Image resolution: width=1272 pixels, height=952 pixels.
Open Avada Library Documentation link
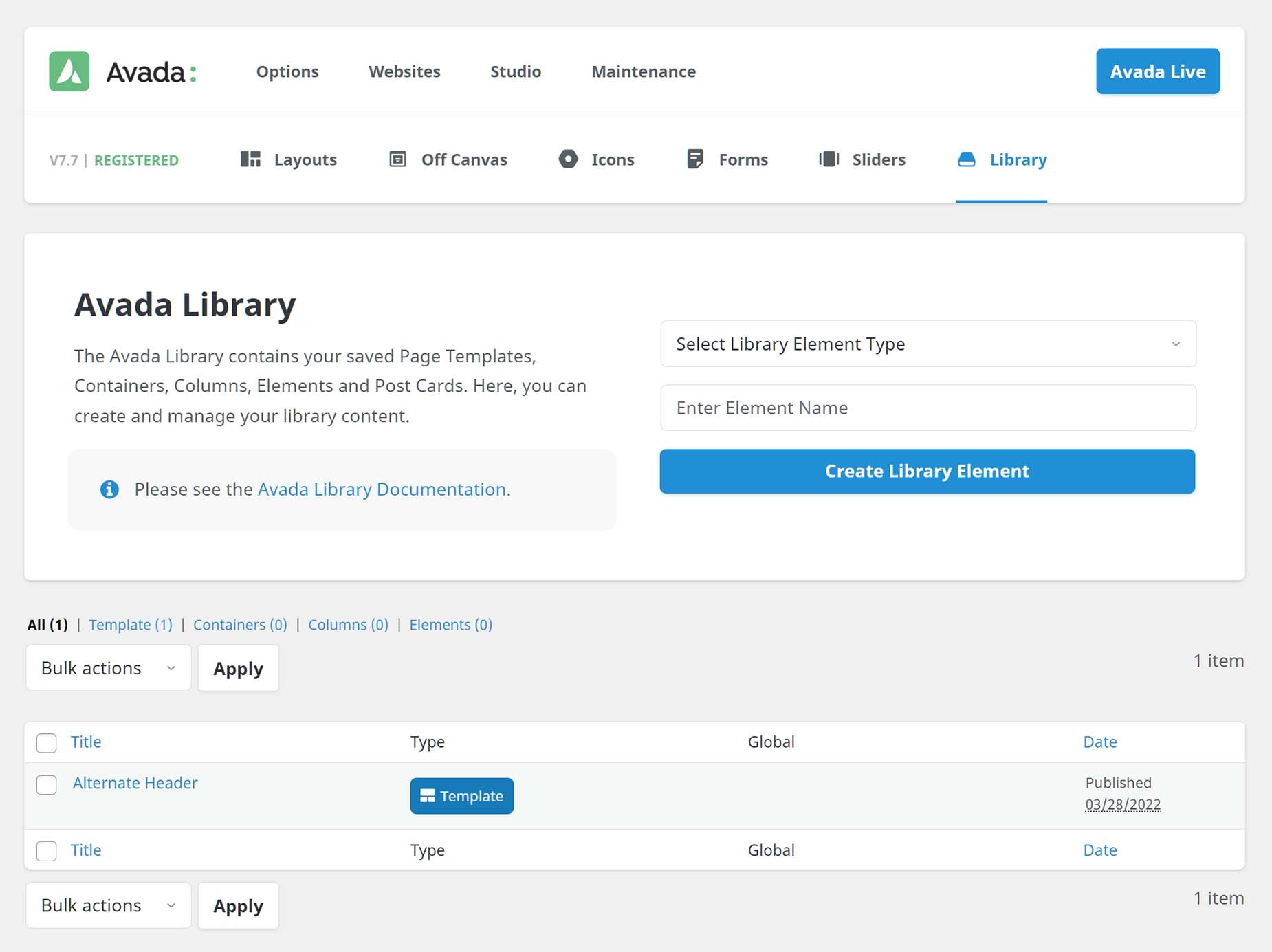click(382, 489)
